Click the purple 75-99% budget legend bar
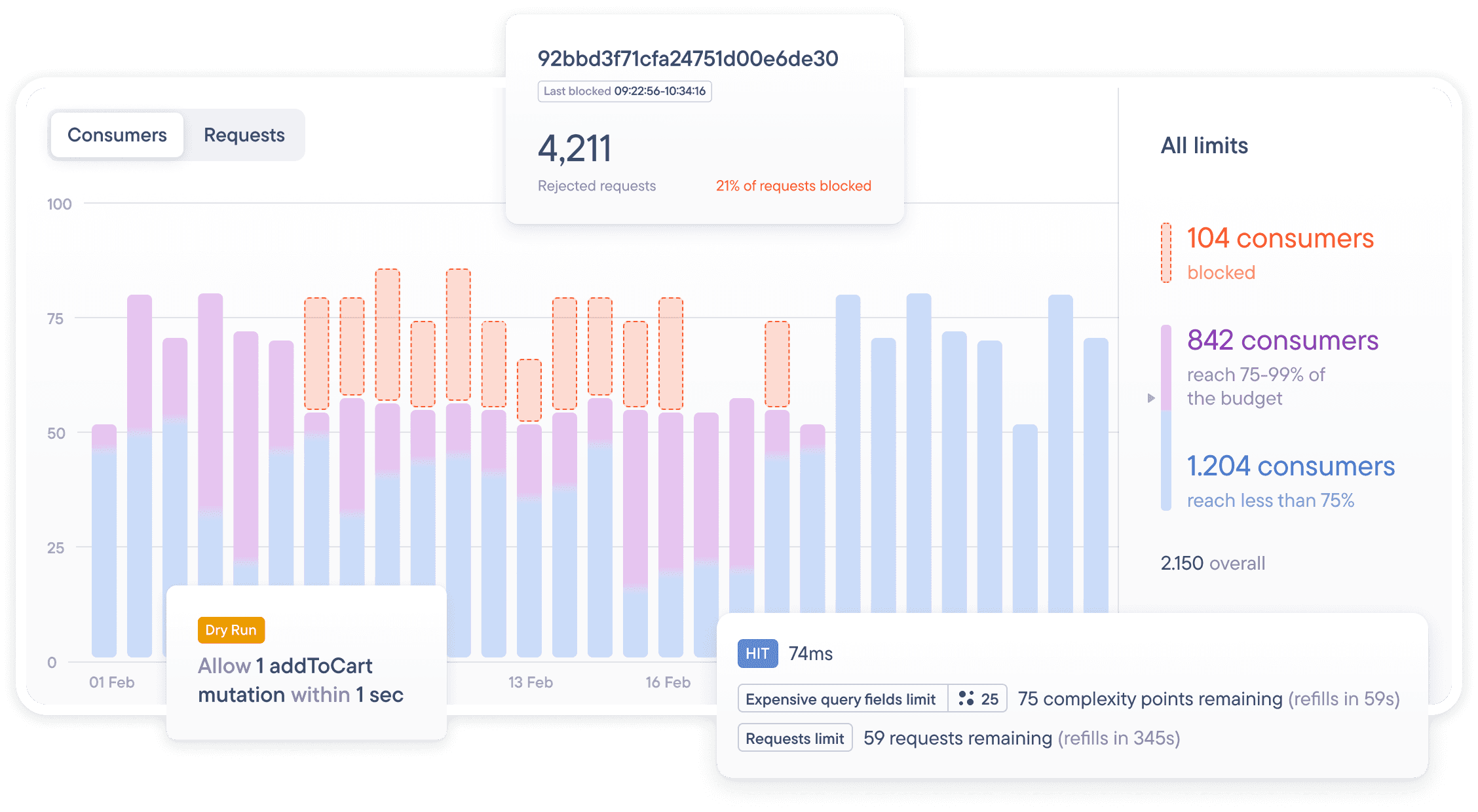1478x812 pixels. [1166, 367]
